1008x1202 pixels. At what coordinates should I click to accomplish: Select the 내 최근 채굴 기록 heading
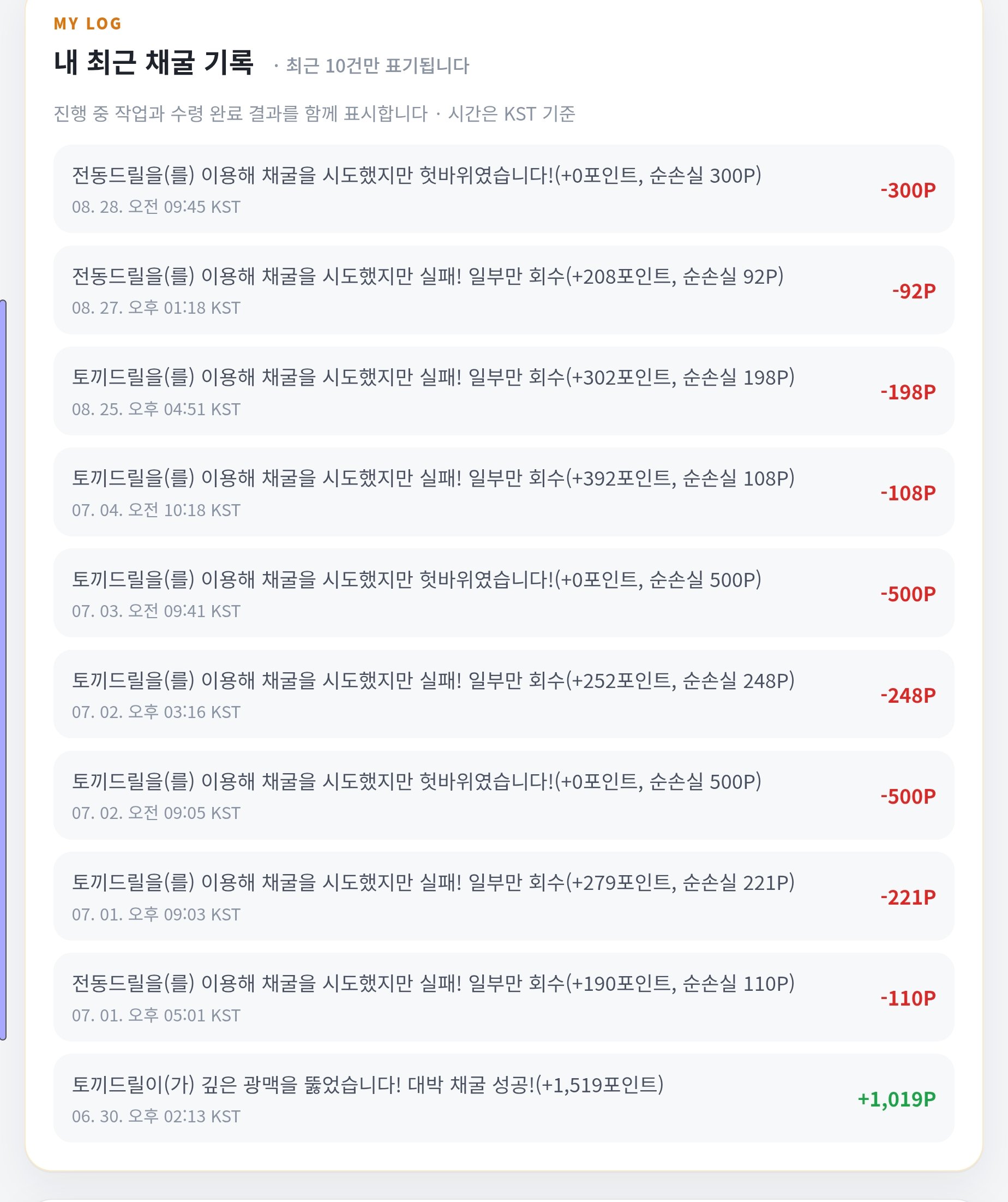(x=153, y=62)
